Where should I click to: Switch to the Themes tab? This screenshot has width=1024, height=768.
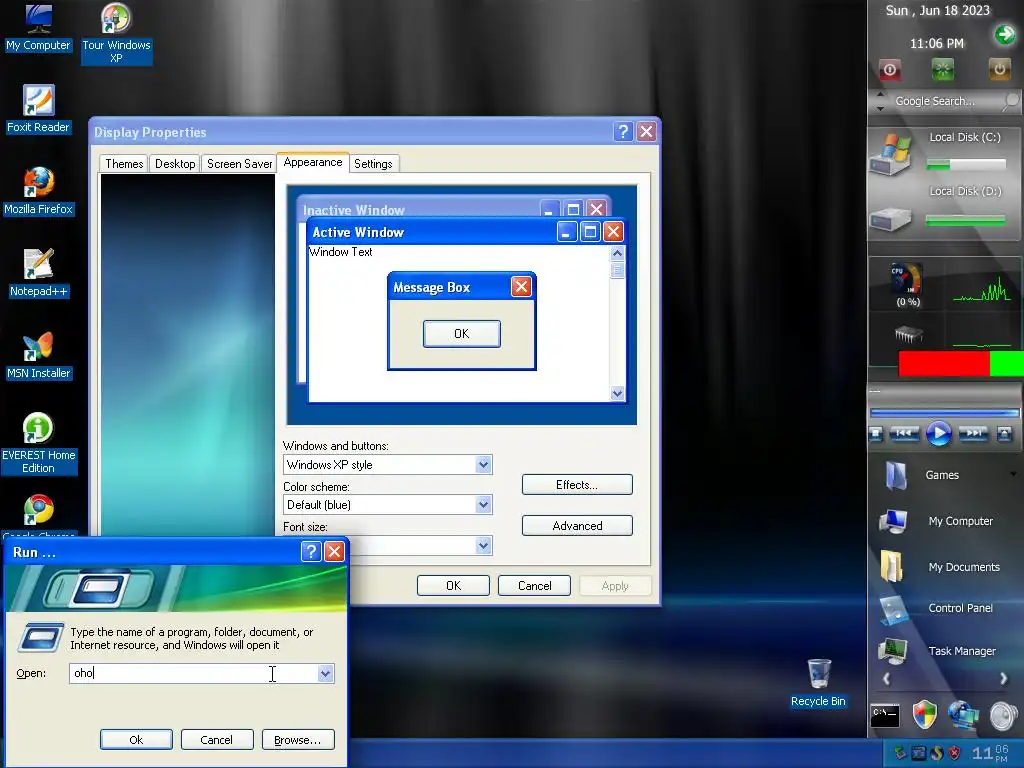pos(124,164)
